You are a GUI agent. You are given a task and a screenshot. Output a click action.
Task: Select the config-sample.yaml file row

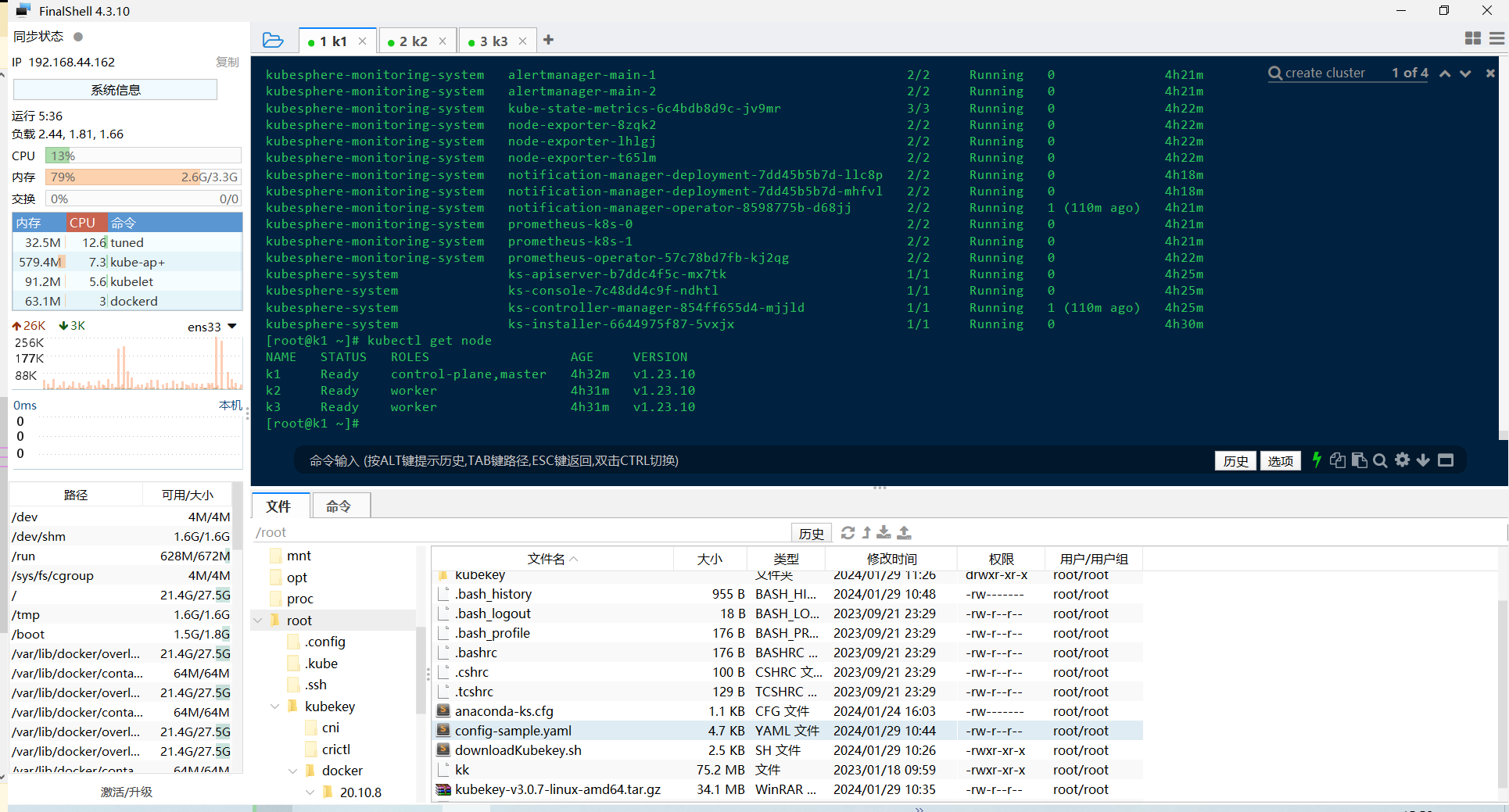click(x=787, y=731)
